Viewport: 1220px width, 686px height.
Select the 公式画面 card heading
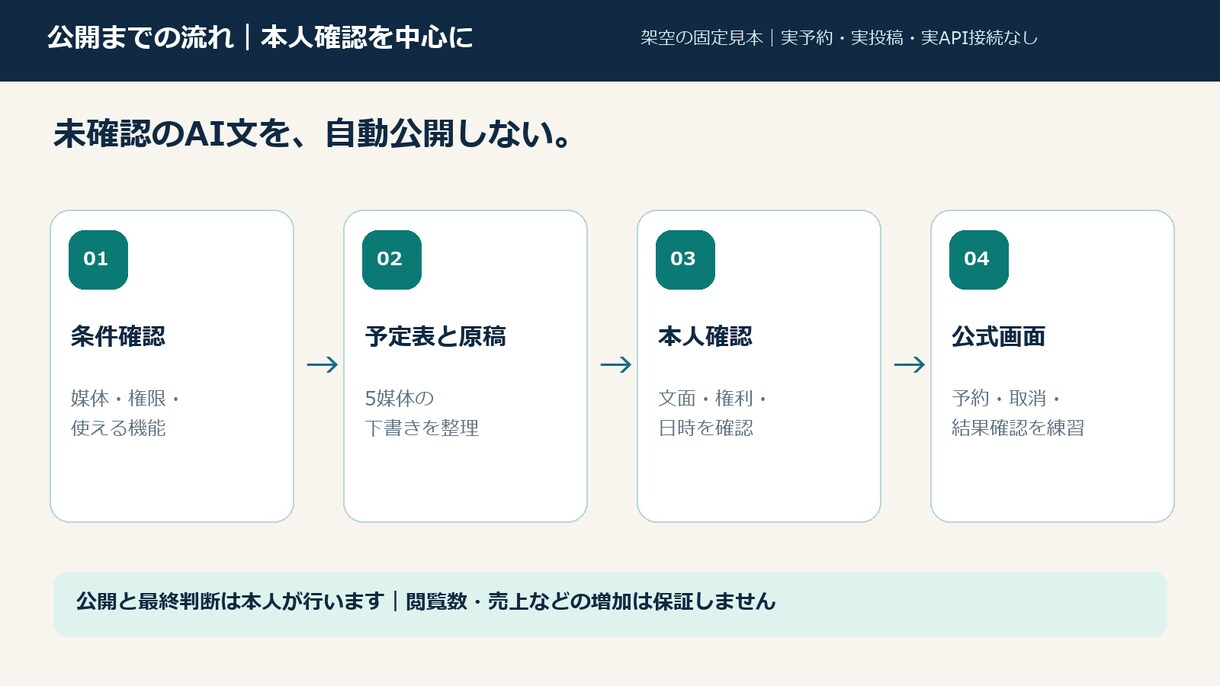(998, 337)
